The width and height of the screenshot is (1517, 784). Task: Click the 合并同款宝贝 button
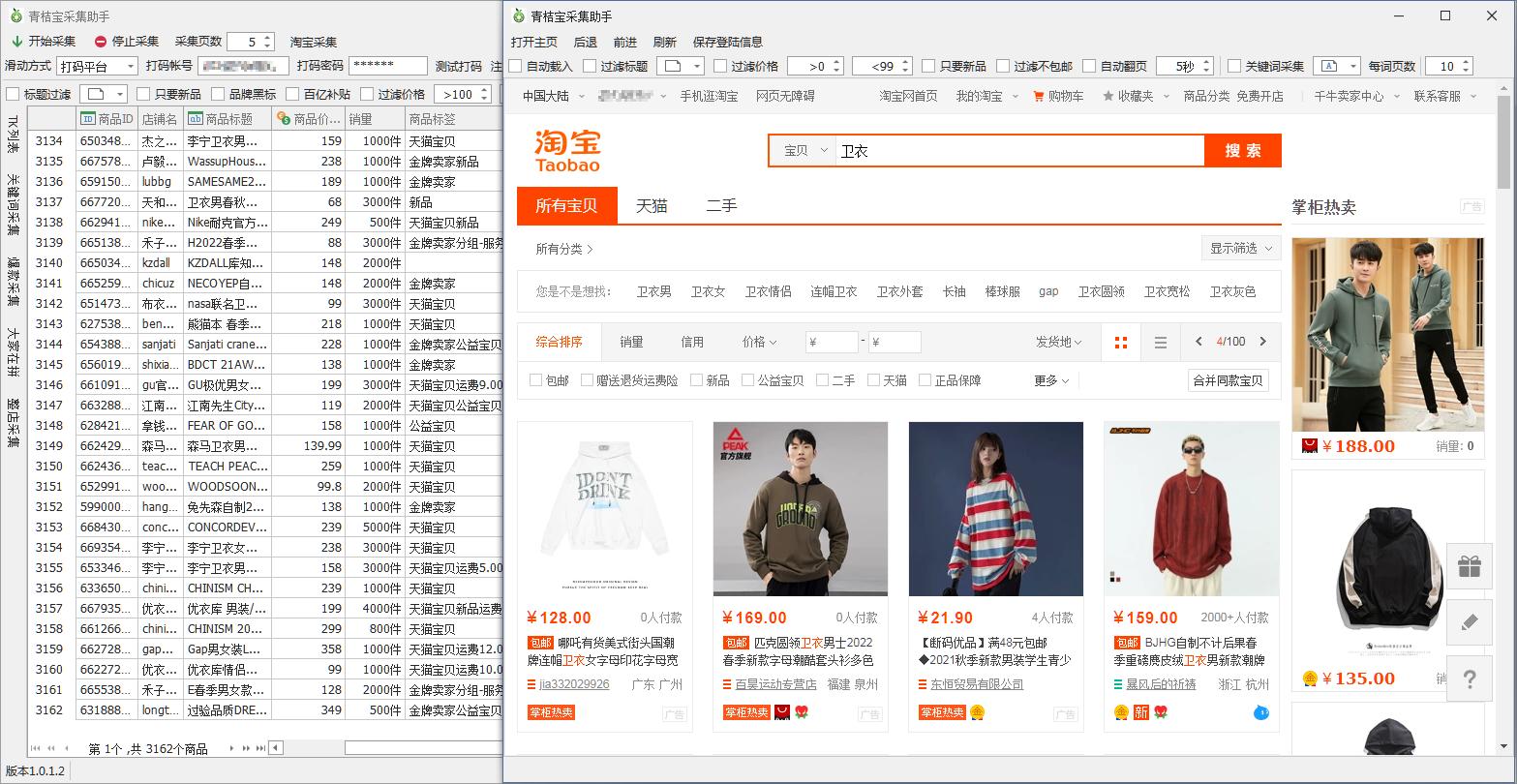[x=1227, y=380]
